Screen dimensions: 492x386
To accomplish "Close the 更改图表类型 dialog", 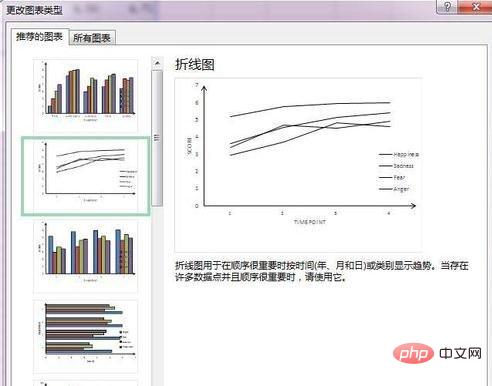I will [476, 6].
